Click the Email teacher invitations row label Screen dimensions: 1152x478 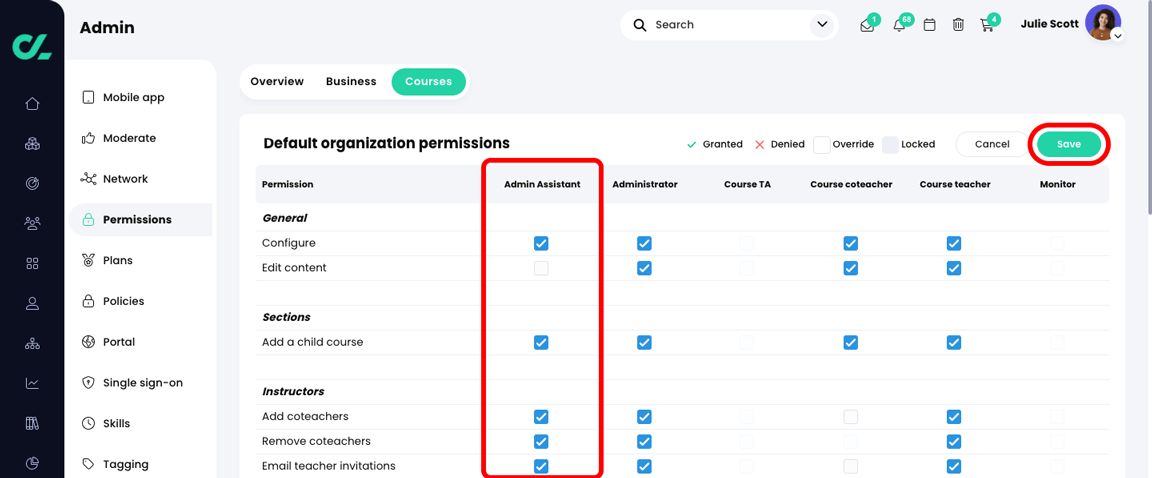pyautogui.click(x=328, y=466)
